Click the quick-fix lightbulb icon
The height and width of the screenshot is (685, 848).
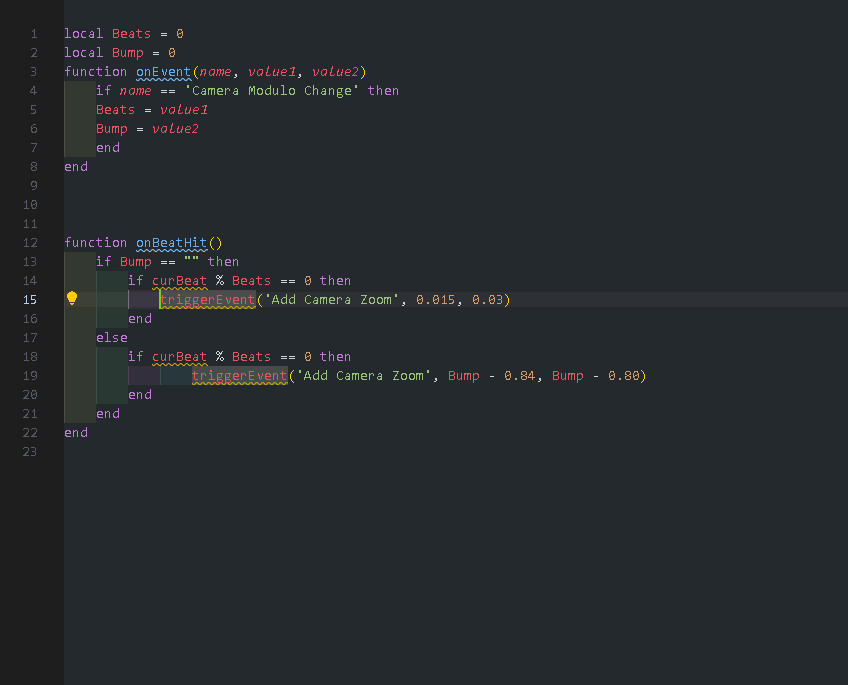[x=71, y=299]
